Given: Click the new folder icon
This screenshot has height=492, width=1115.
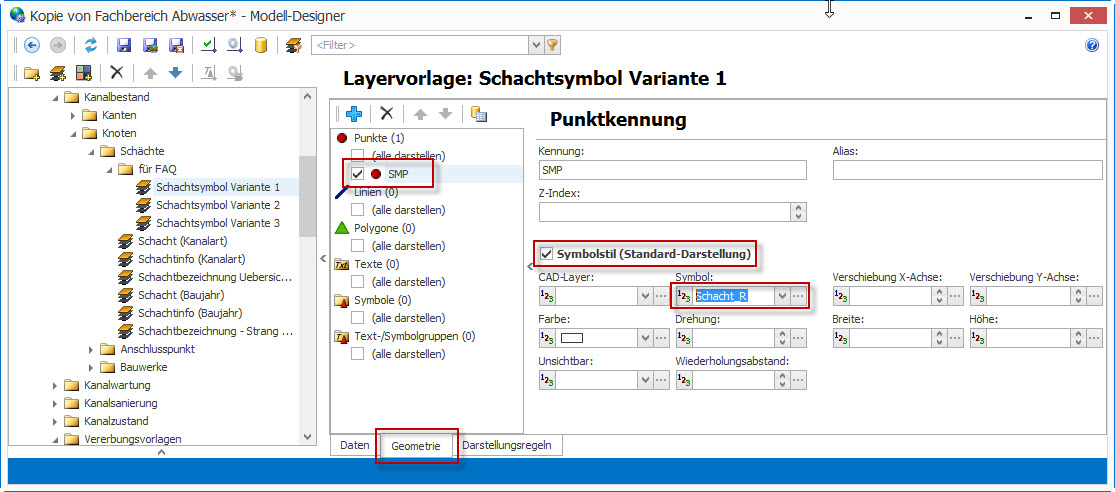Looking at the screenshot, I should point(32,73).
